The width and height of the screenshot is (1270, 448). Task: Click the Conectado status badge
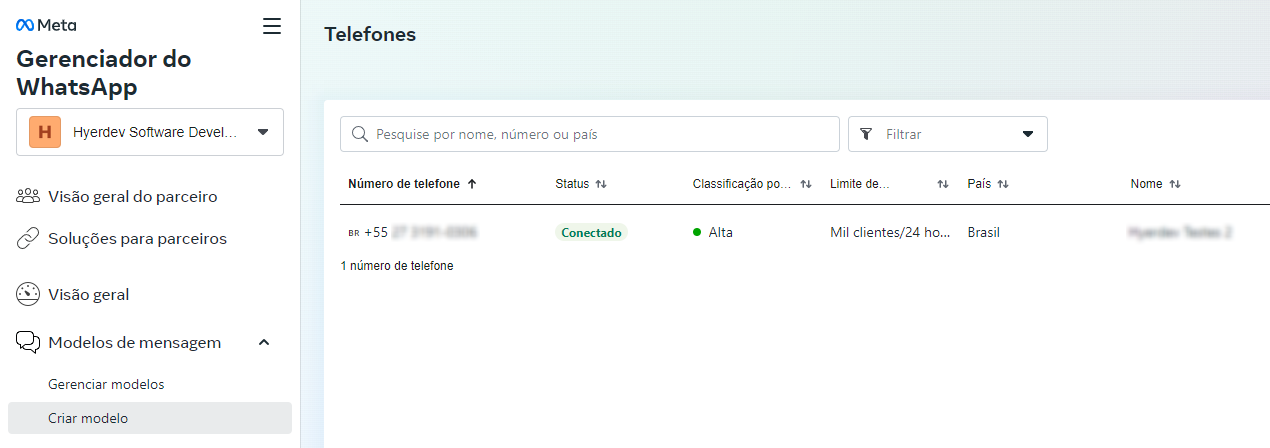click(591, 232)
